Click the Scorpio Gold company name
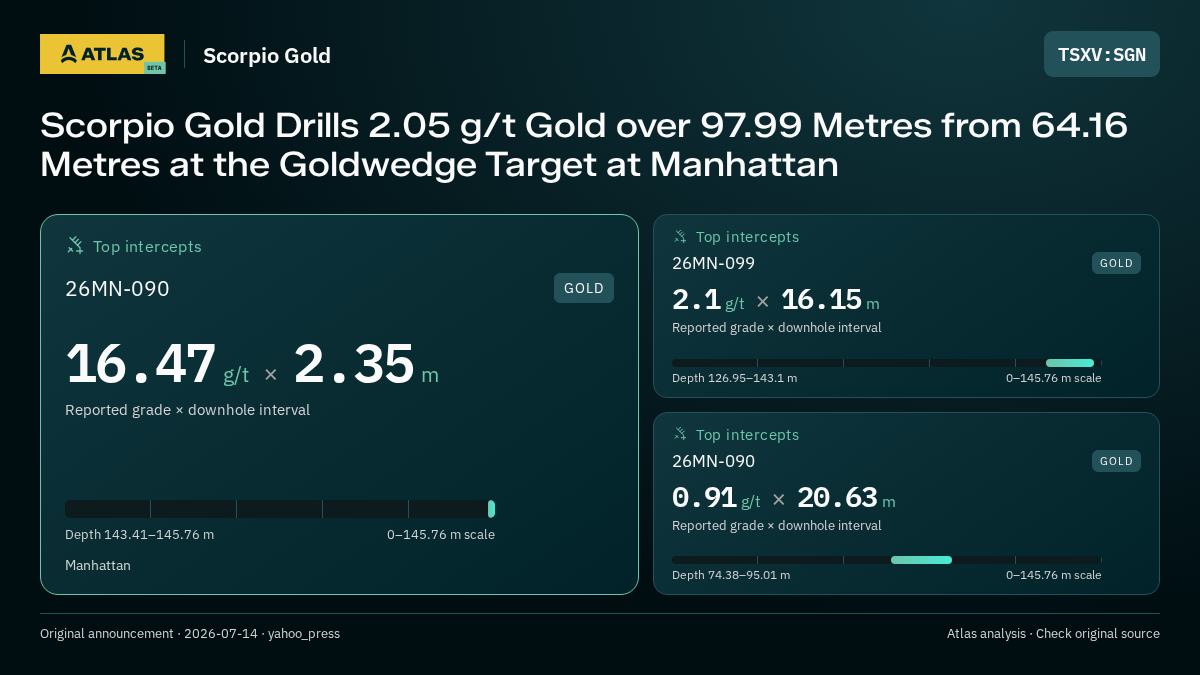 pos(267,55)
